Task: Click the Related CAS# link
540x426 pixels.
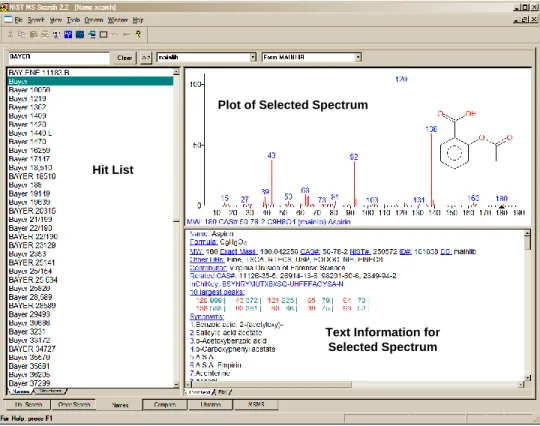Action: coord(212,276)
